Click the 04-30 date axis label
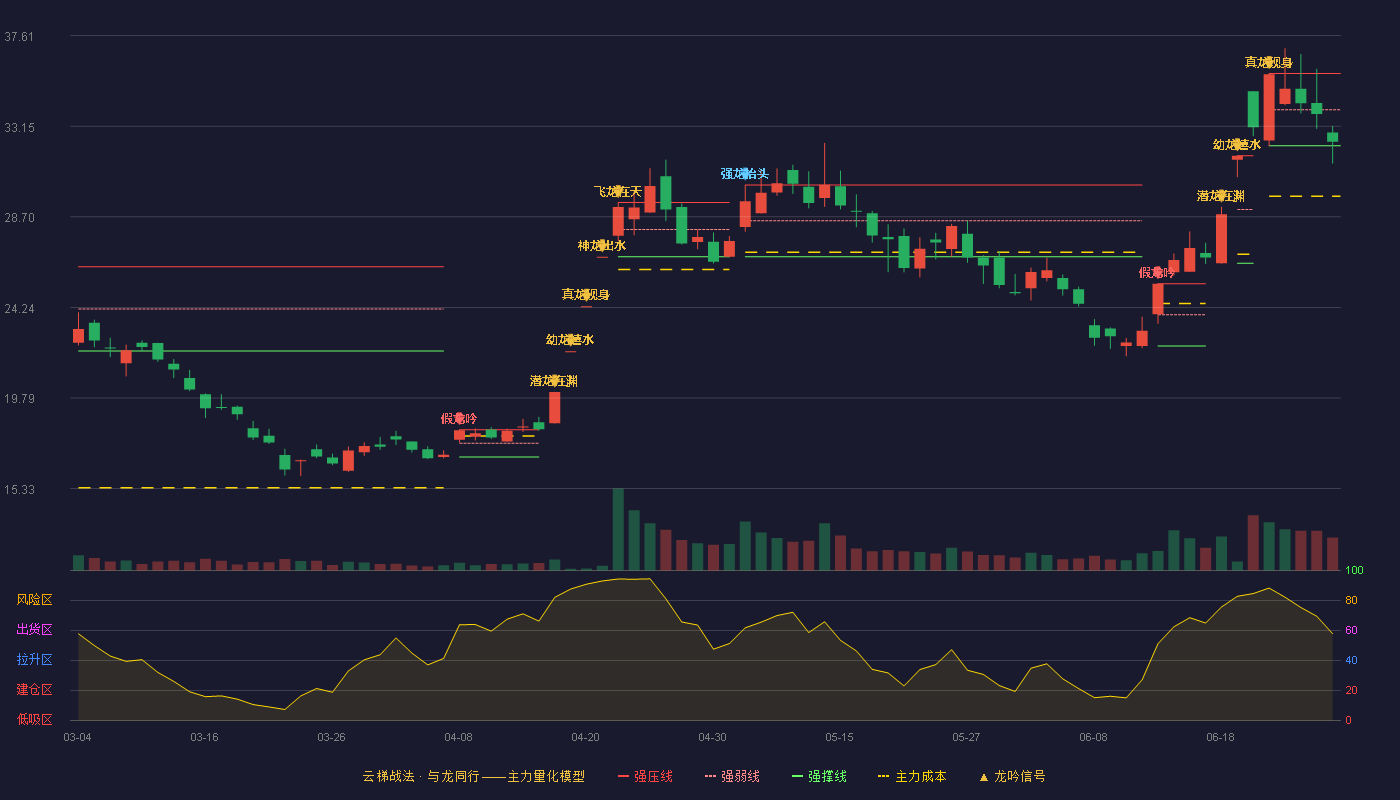This screenshot has width=1400, height=800. tap(712, 737)
